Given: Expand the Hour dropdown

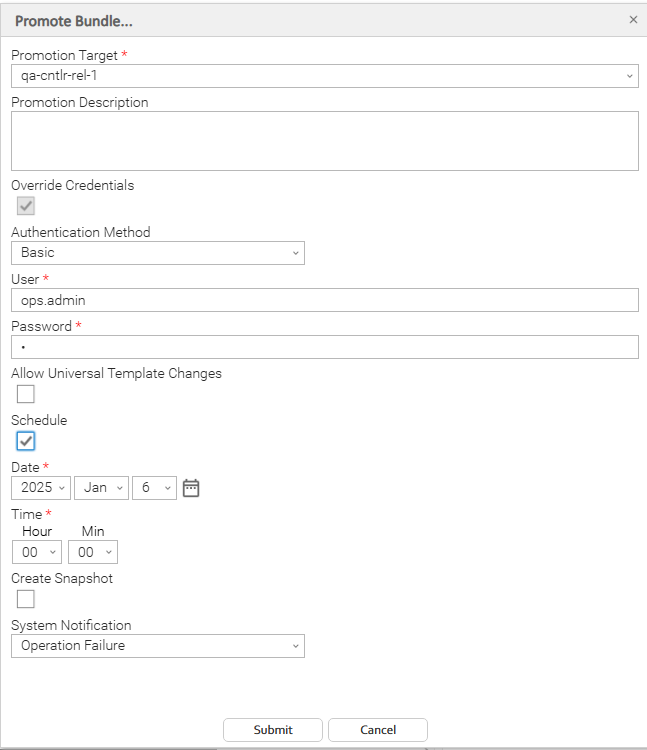Looking at the screenshot, I should click(x=37, y=552).
